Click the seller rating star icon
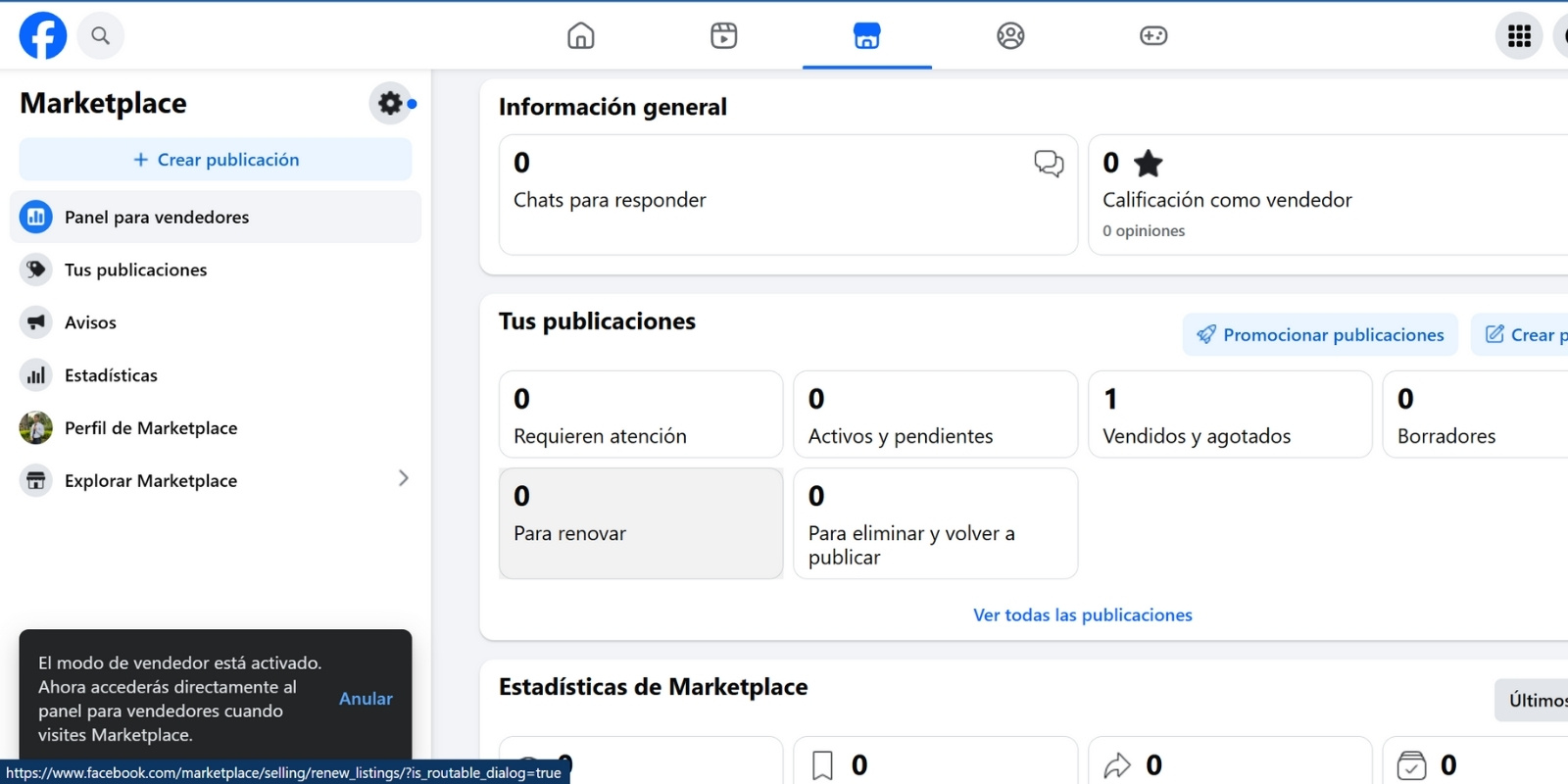Screen dimensions: 1568x784 pyautogui.click(x=1148, y=164)
